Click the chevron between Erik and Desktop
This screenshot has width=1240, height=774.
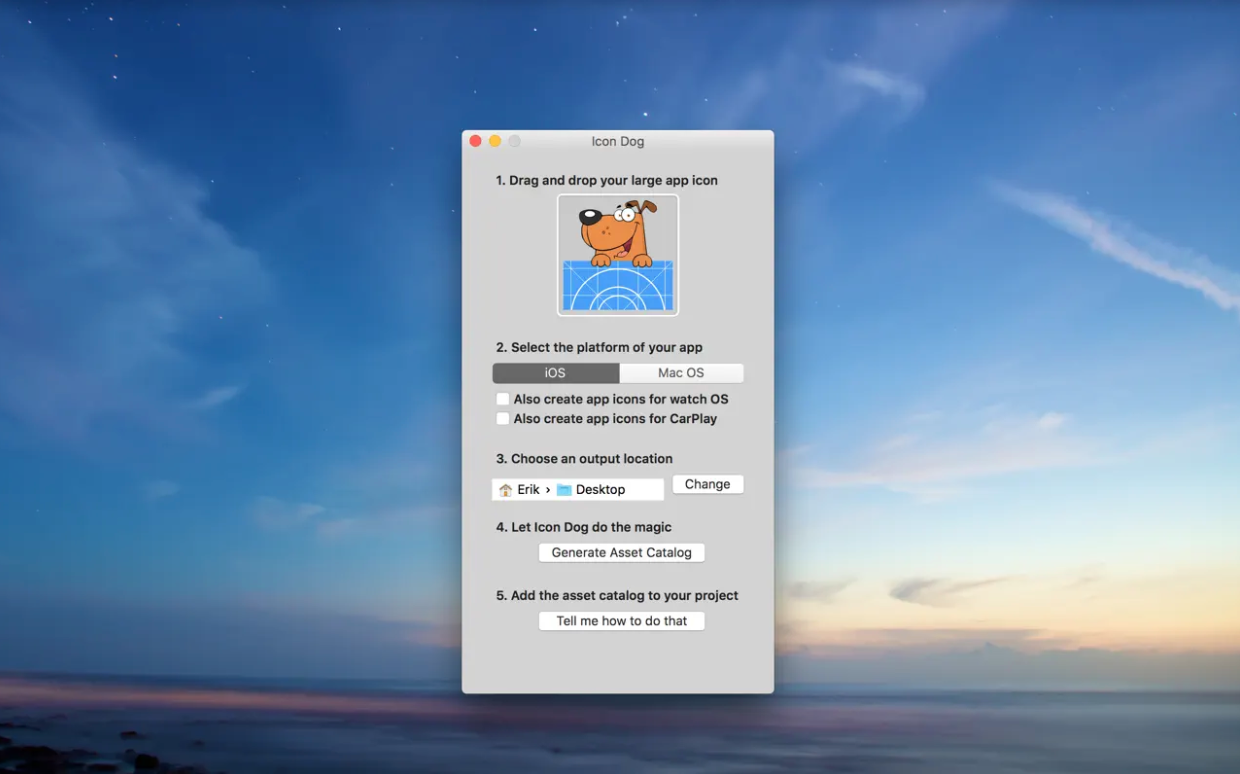click(548, 490)
